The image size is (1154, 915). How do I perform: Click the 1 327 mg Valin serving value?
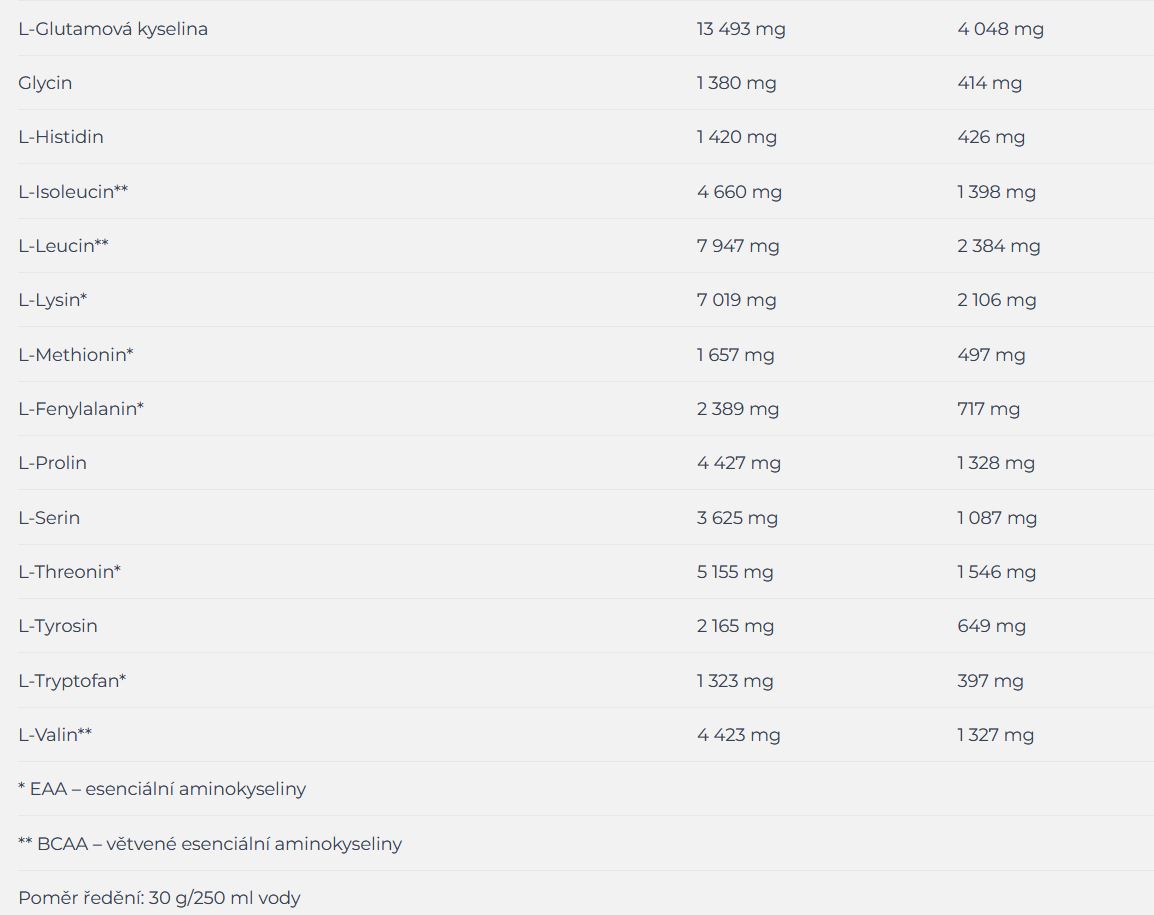[995, 735]
